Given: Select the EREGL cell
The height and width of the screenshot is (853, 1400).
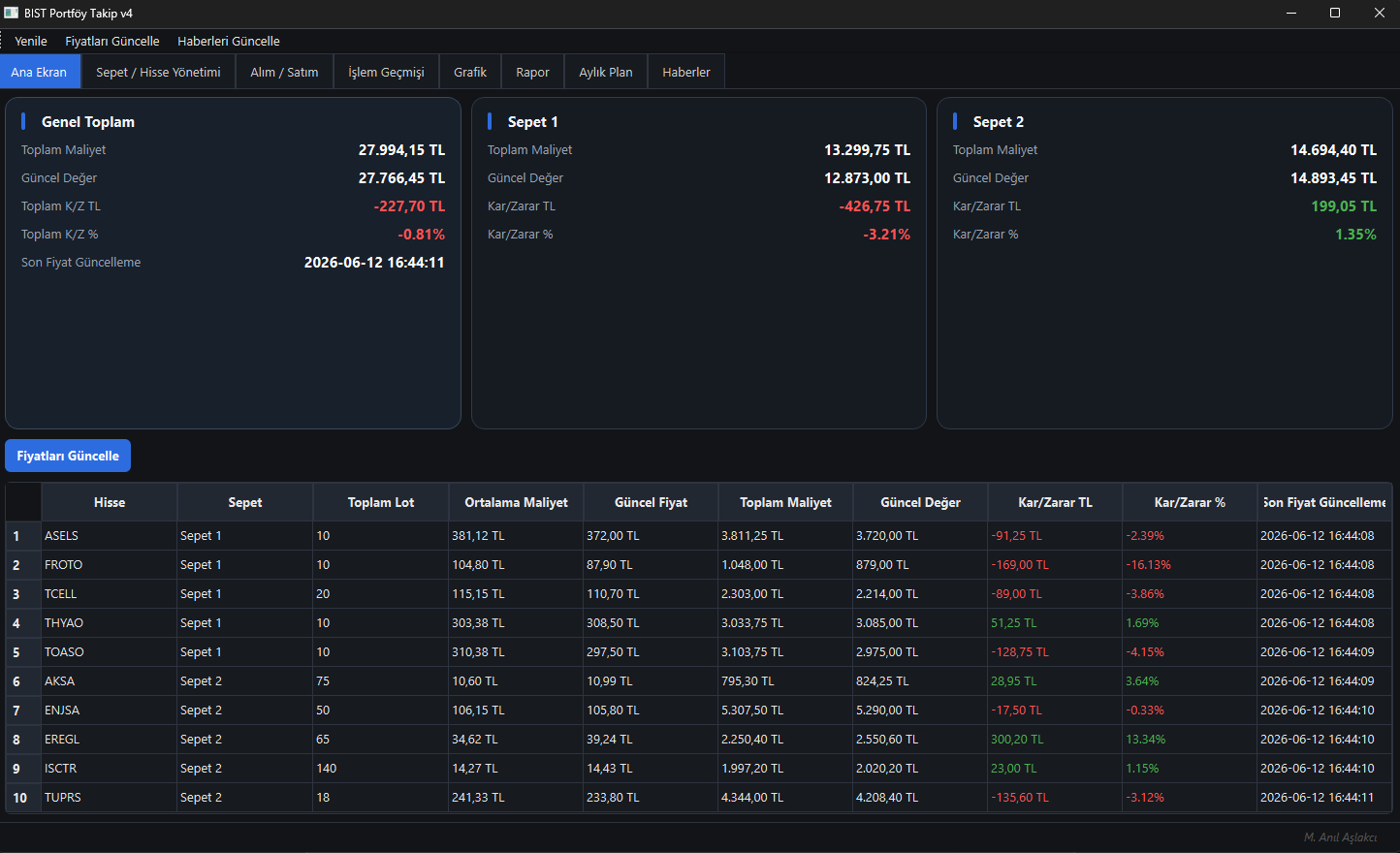Looking at the screenshot, I should [110, 740].
